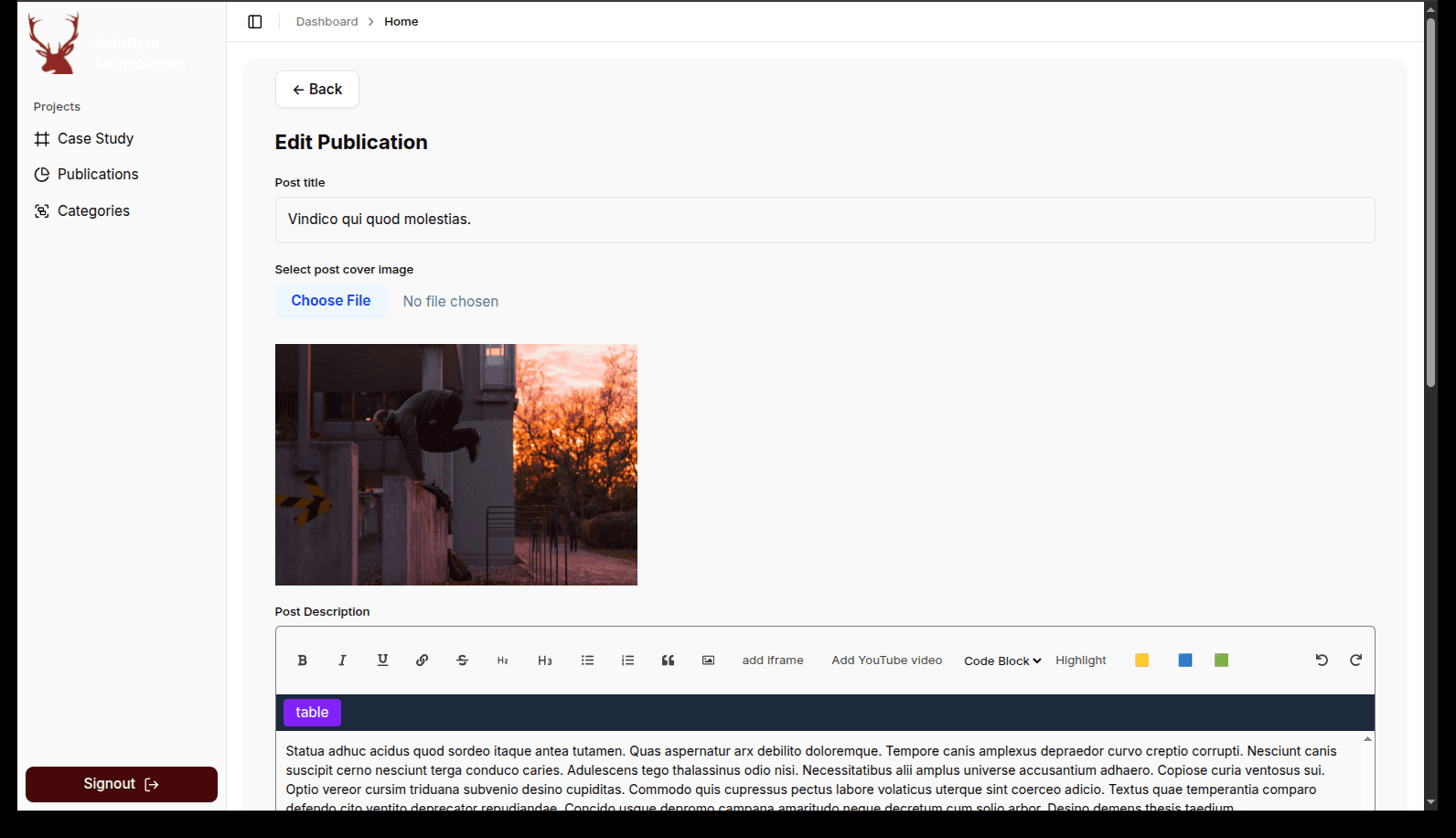Click the Back button
Image resolution: width=1456 pixels, height=838 pixels.
(317, 90)
